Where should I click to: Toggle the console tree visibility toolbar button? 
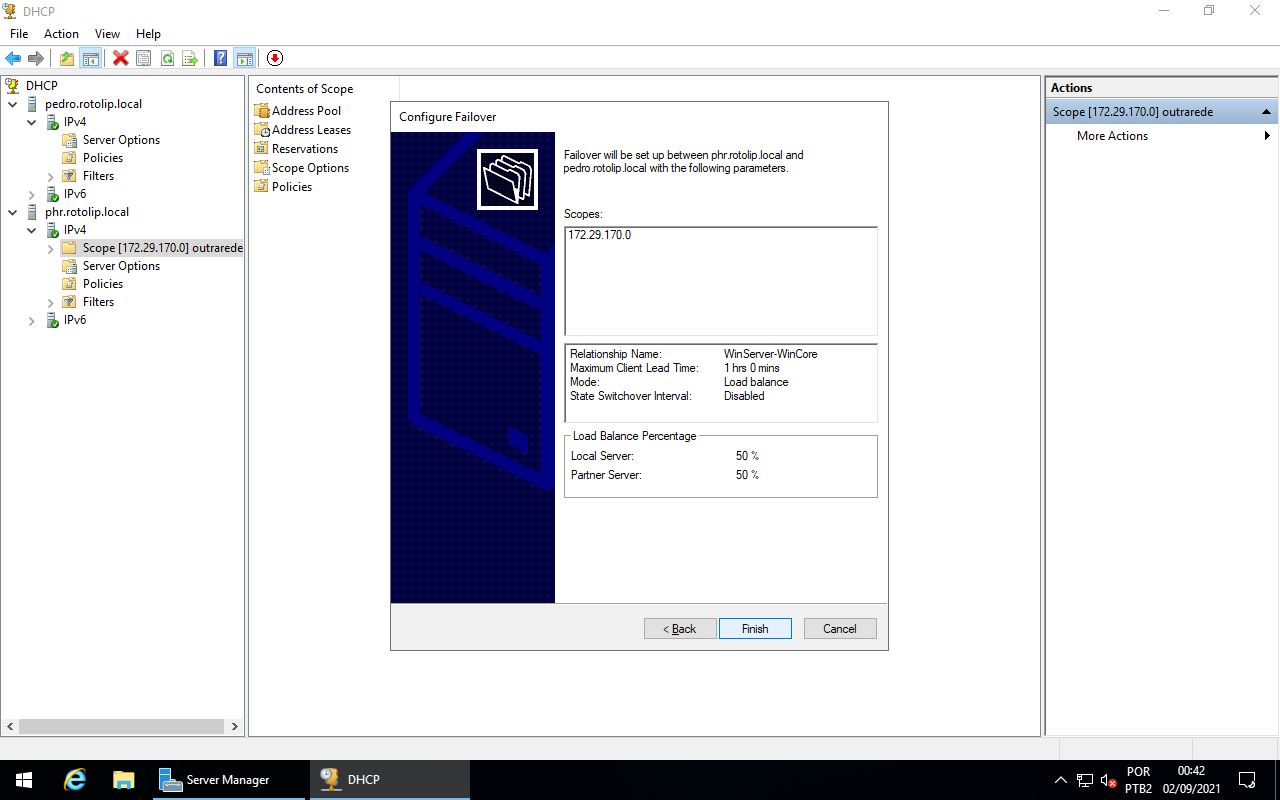coord(91,57)
